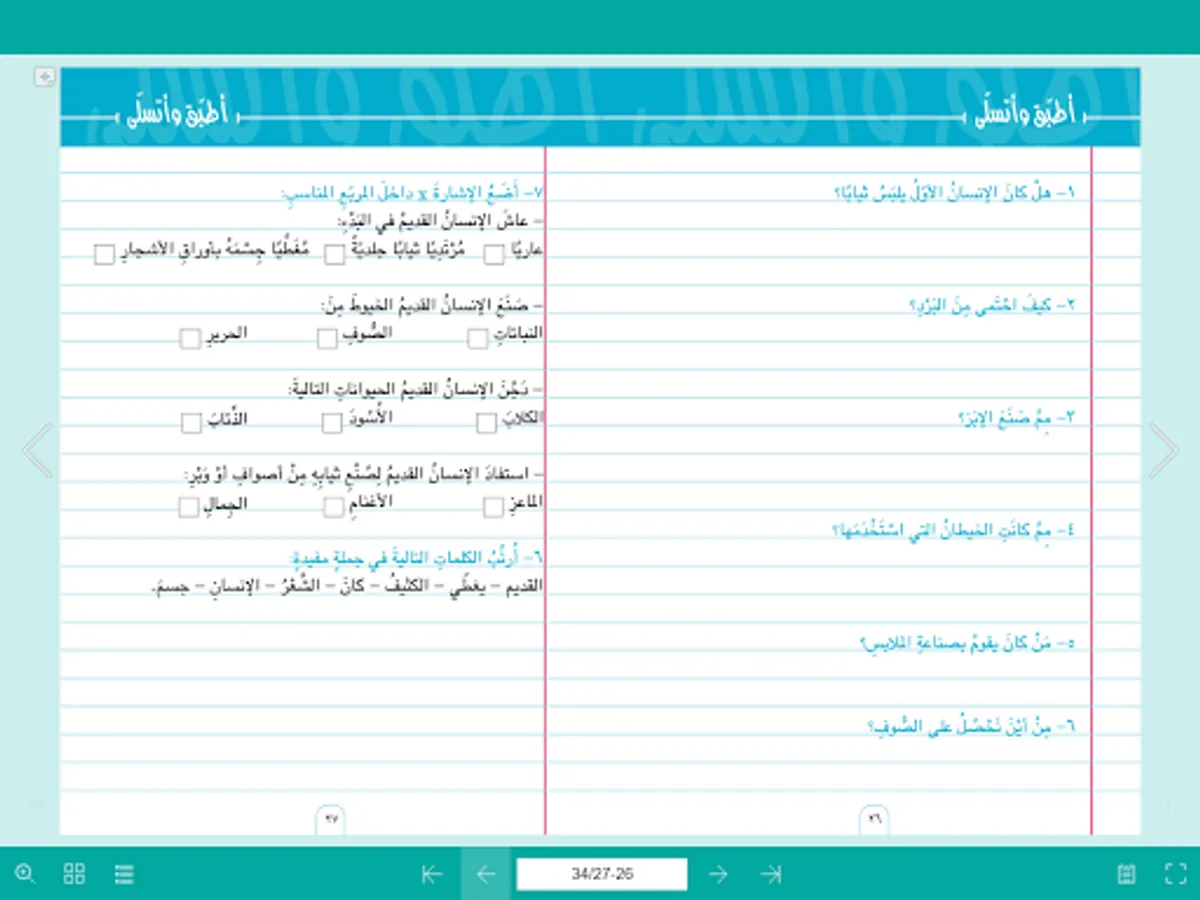Jump to the first page
This screenshot has width=1200, height=900.
click(432, 874)
